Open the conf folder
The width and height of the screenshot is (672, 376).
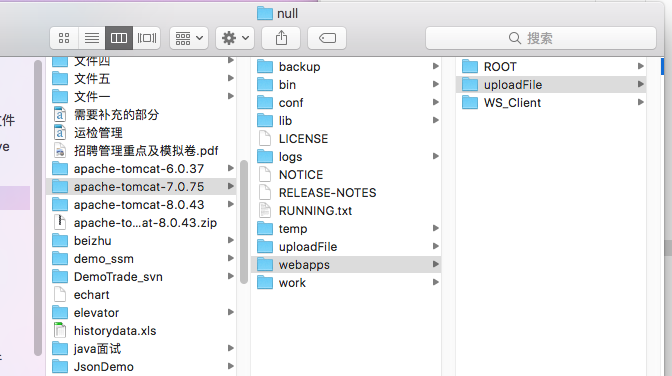tap(346, 102)
